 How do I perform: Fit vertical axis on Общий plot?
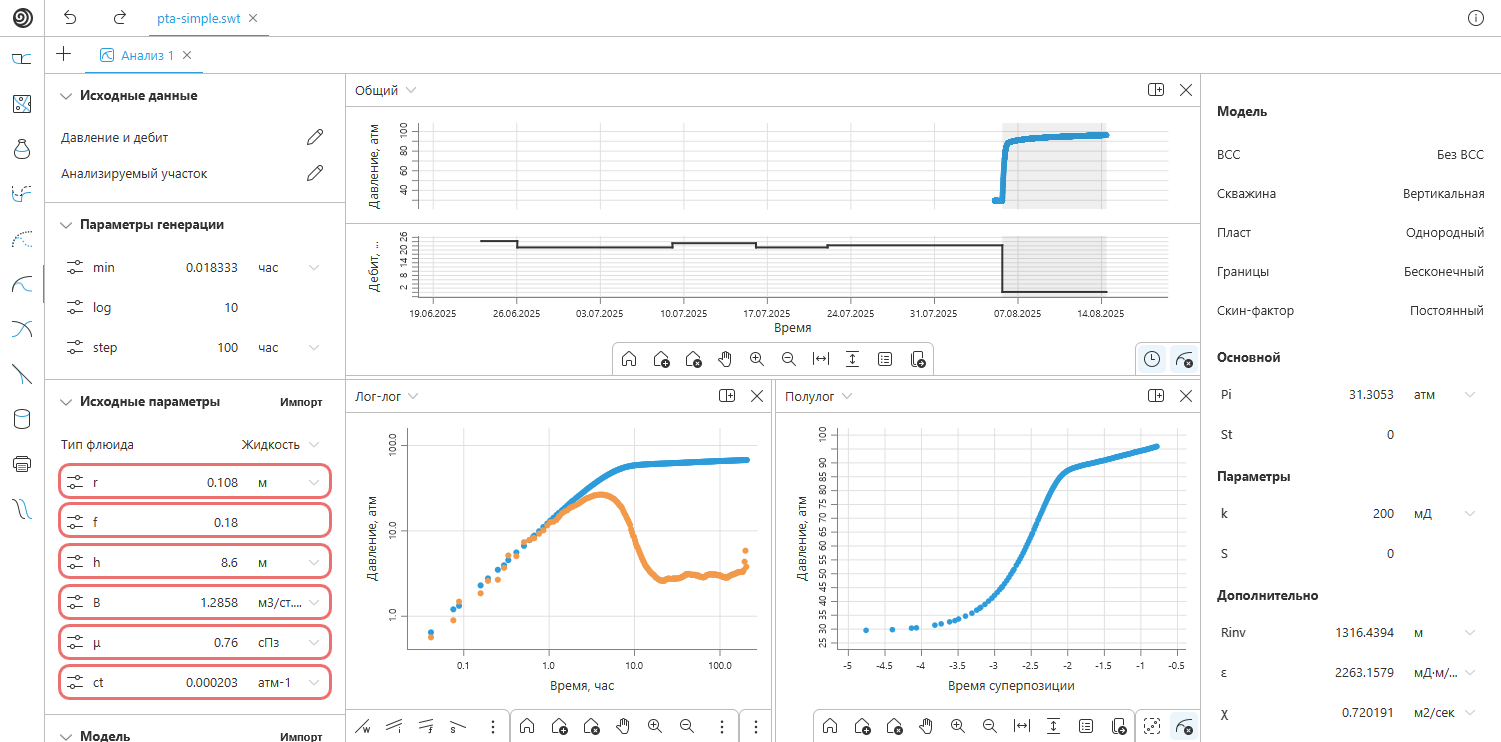click(853, 359)
